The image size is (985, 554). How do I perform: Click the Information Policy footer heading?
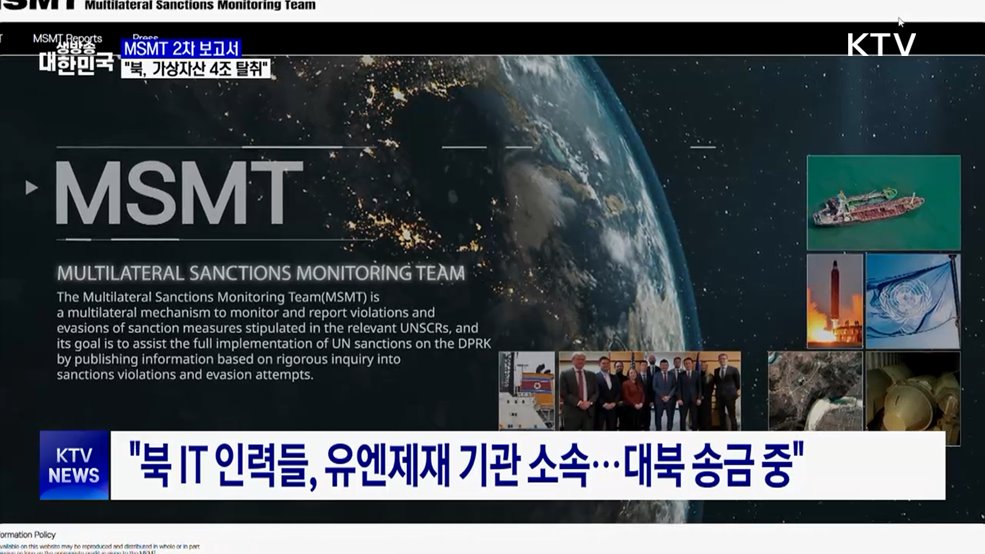coord(28,535)
